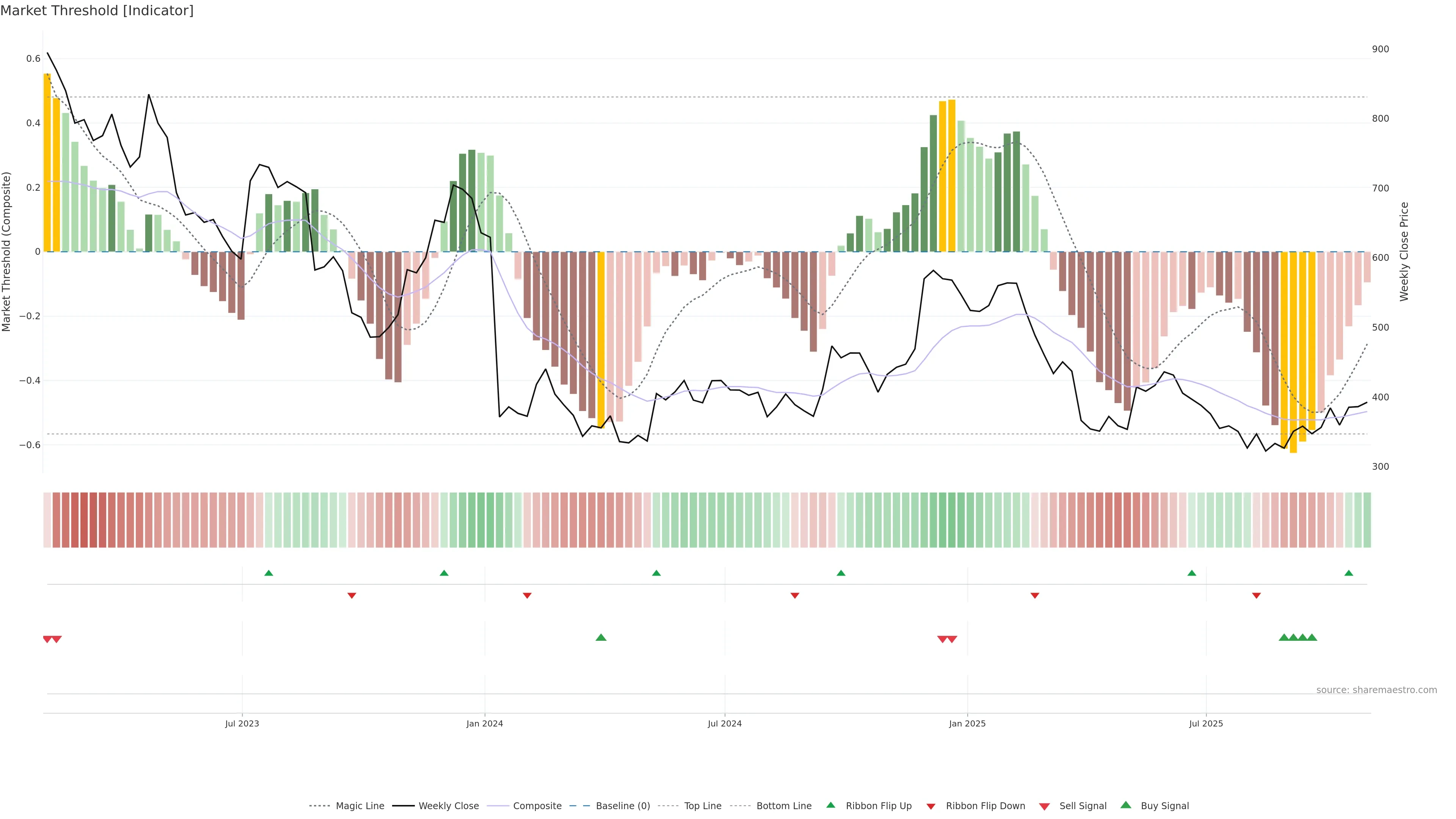This screenshot has height=819, width=1456.
Task: Click the Market Threshold [Indicator] chart title
Action: [97, 11]
